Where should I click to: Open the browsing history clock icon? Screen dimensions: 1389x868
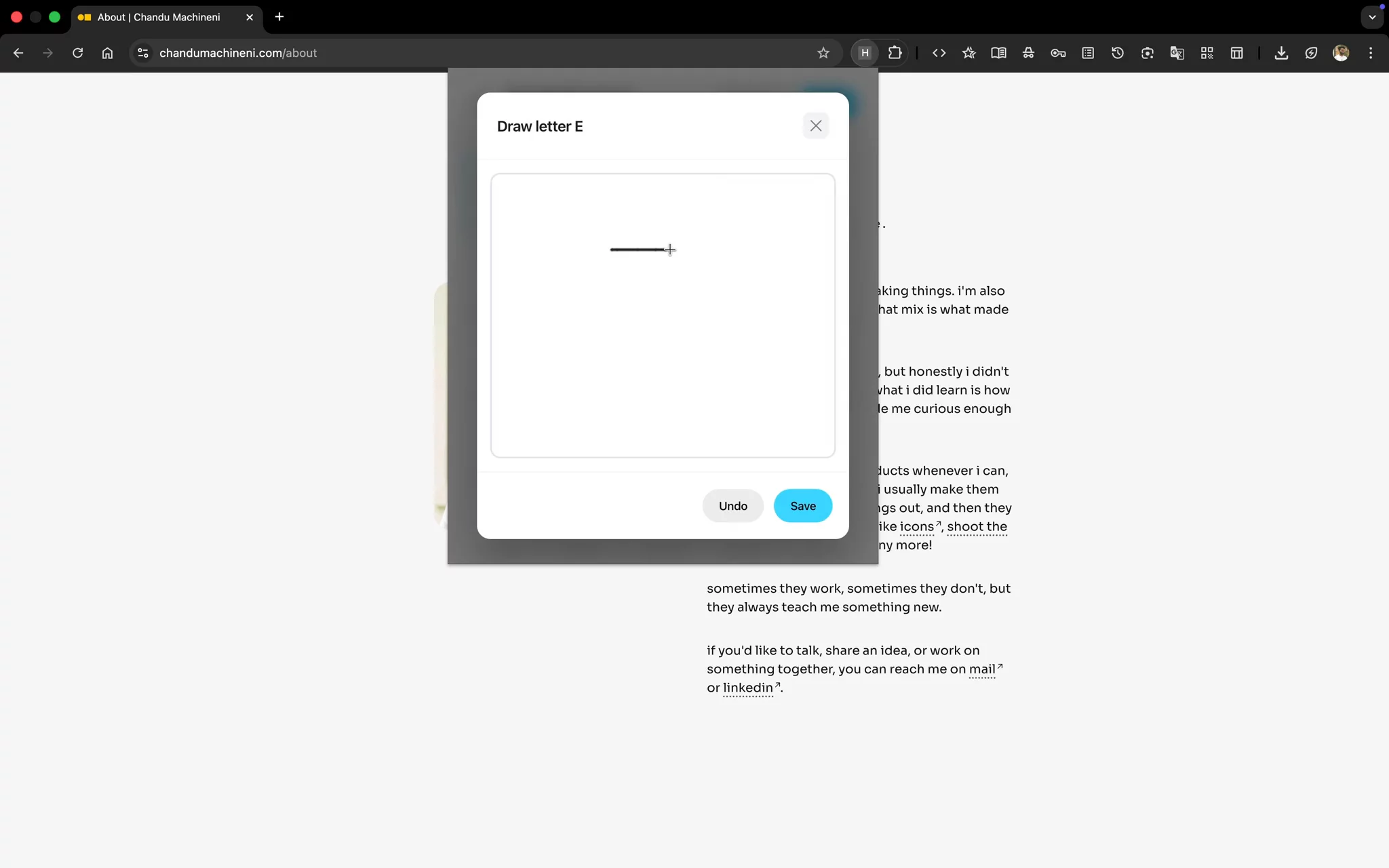[1118, 53]
